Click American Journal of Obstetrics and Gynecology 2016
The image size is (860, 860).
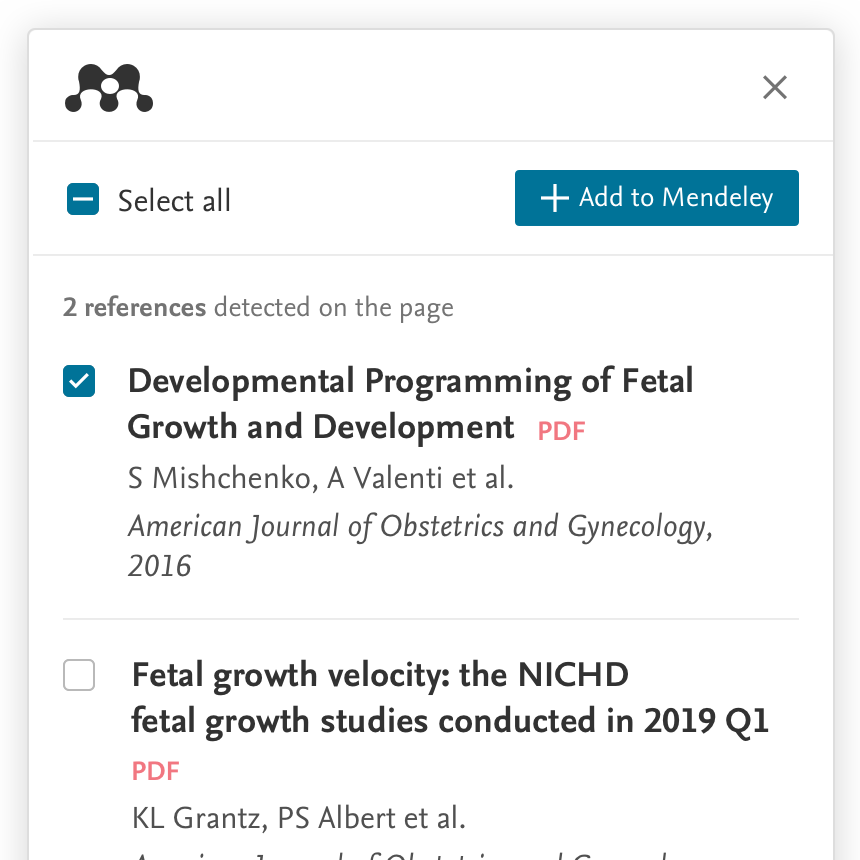(x=420, y=546)
